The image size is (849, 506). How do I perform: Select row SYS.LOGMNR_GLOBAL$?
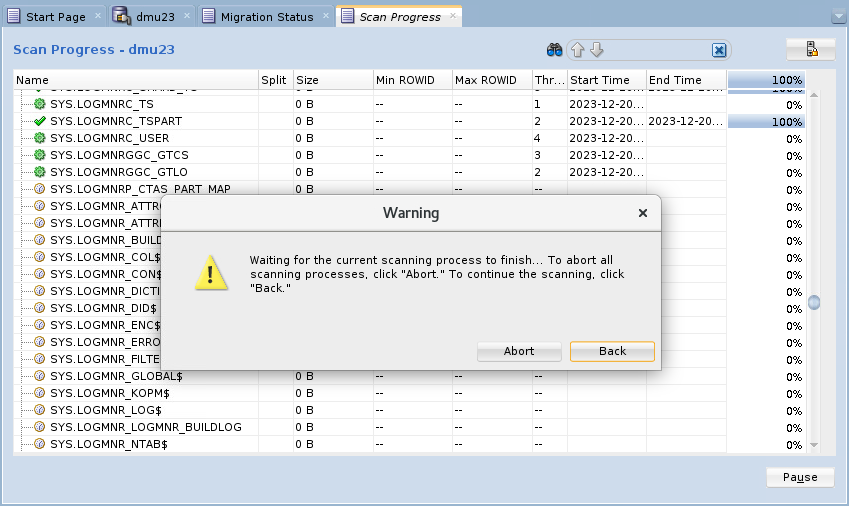tap(409, 376)
